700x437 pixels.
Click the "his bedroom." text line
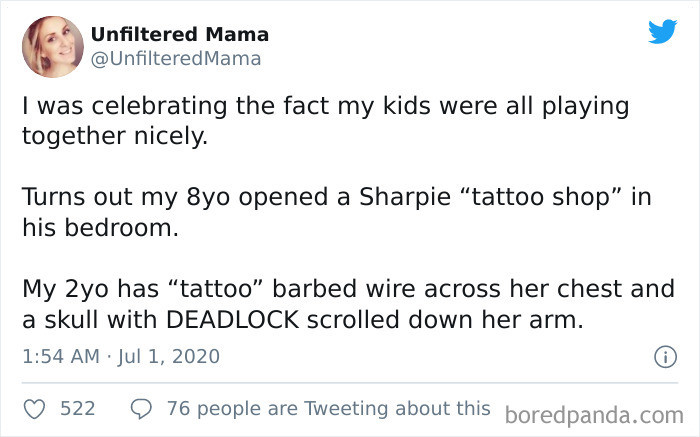pyautogui.click(x=100, y=228)
